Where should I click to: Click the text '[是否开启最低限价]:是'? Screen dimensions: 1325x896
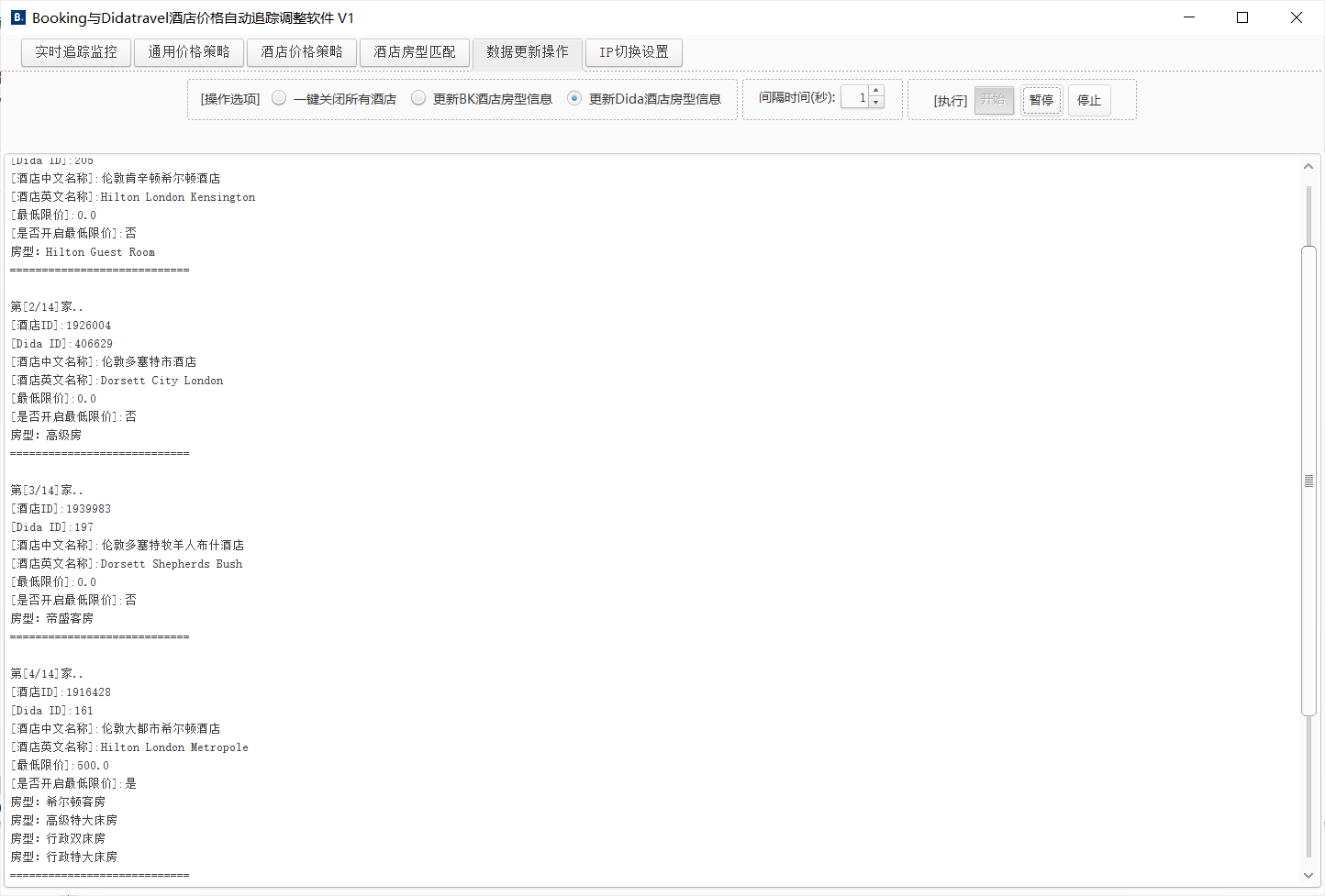point(73,784)
